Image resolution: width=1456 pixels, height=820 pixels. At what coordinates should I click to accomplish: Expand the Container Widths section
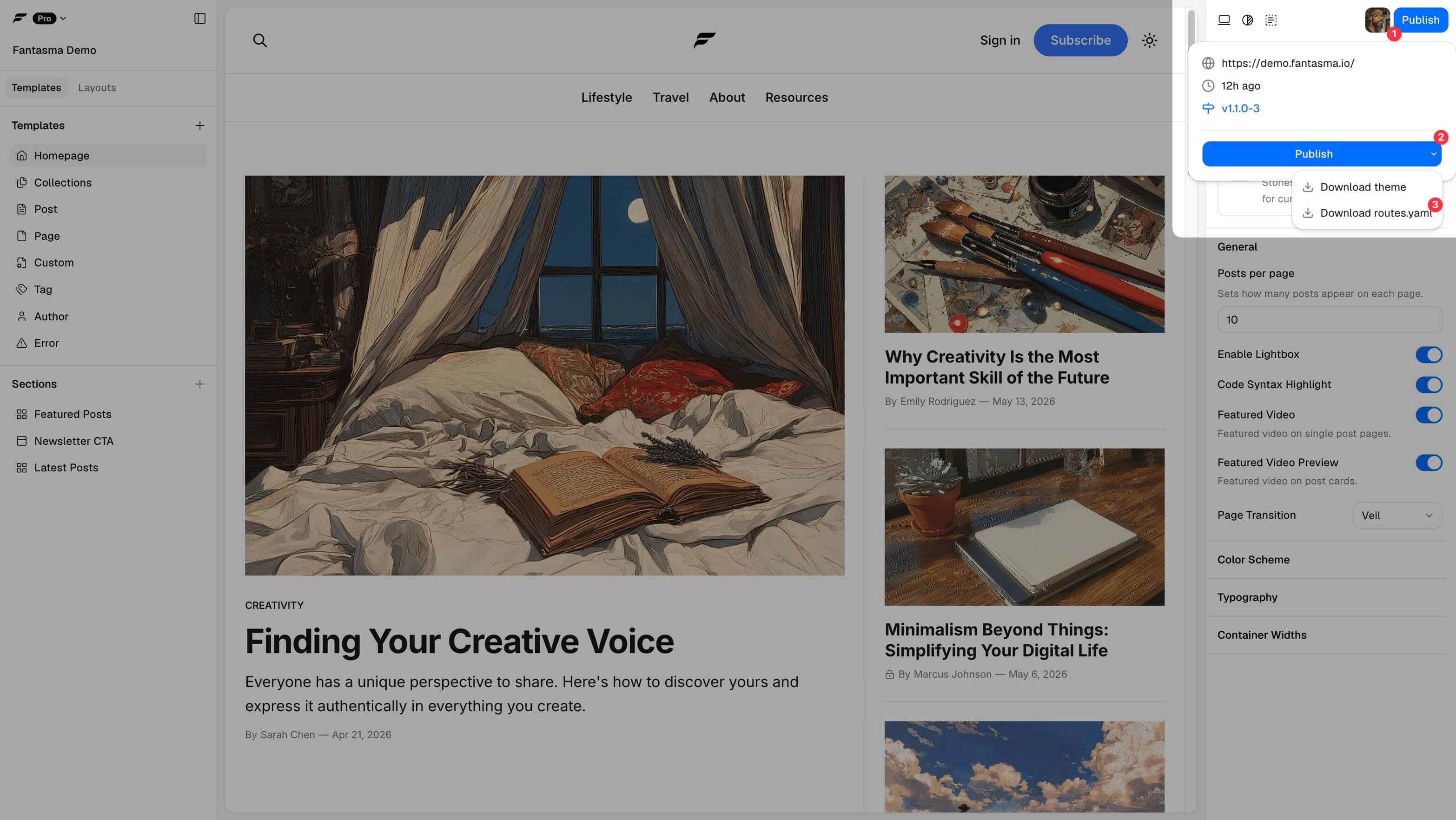point(1325,635)
